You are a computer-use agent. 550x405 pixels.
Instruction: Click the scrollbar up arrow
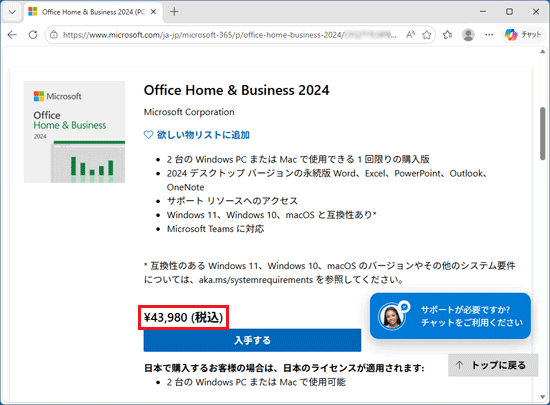click(x=543, y=52)
